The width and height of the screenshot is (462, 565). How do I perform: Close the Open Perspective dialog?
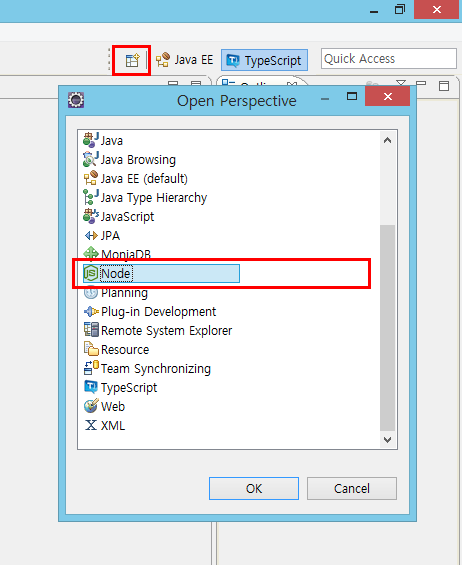[x=387, y=97]
